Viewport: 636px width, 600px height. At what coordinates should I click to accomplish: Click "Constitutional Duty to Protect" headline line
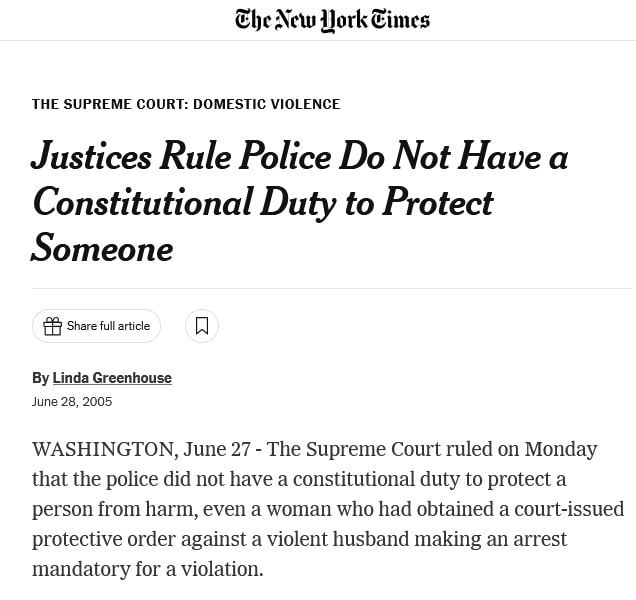(263, 203)
